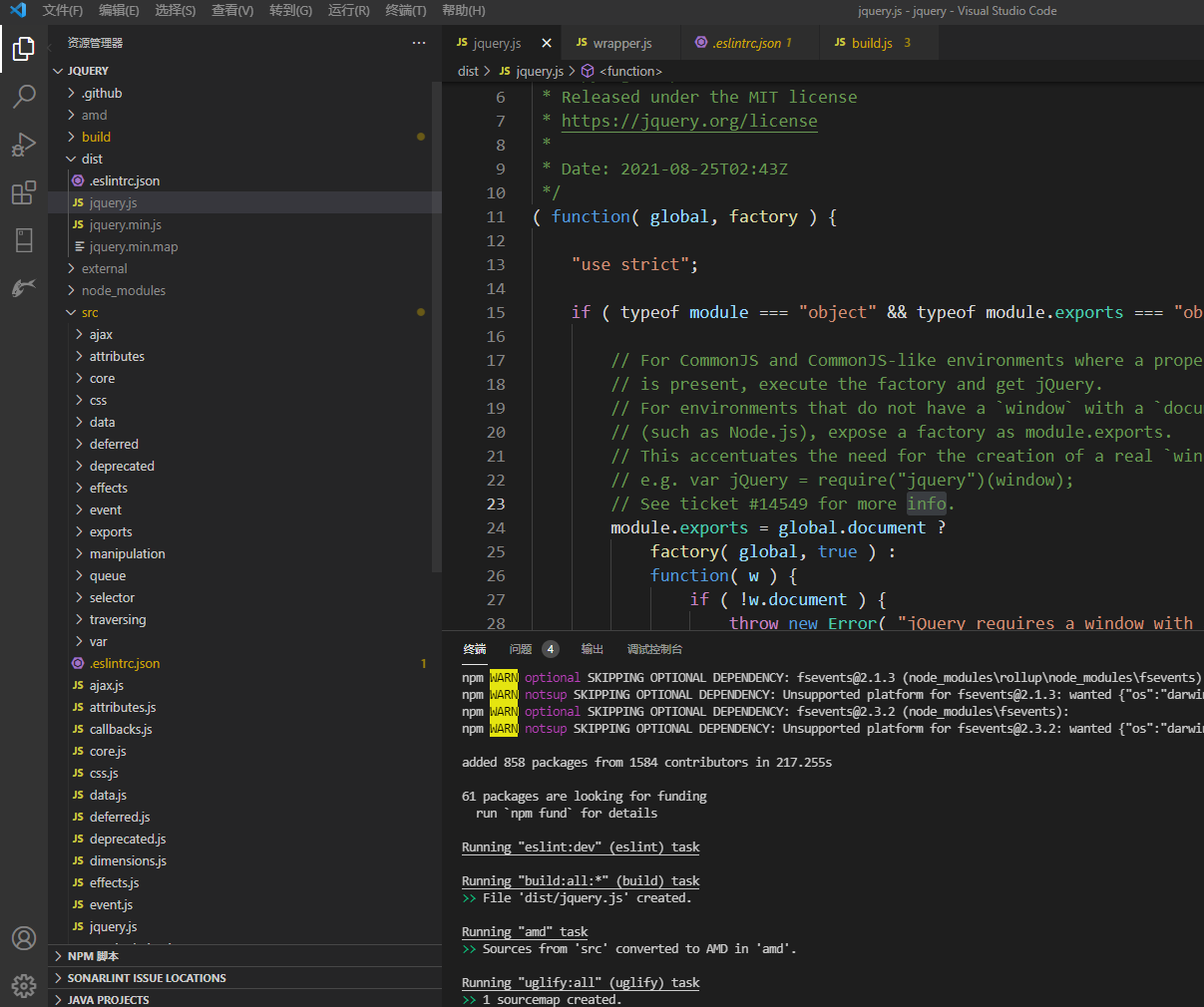1204x1007 pixels.
Task: Open the Search view in activity bar
Action: (24, 96)
